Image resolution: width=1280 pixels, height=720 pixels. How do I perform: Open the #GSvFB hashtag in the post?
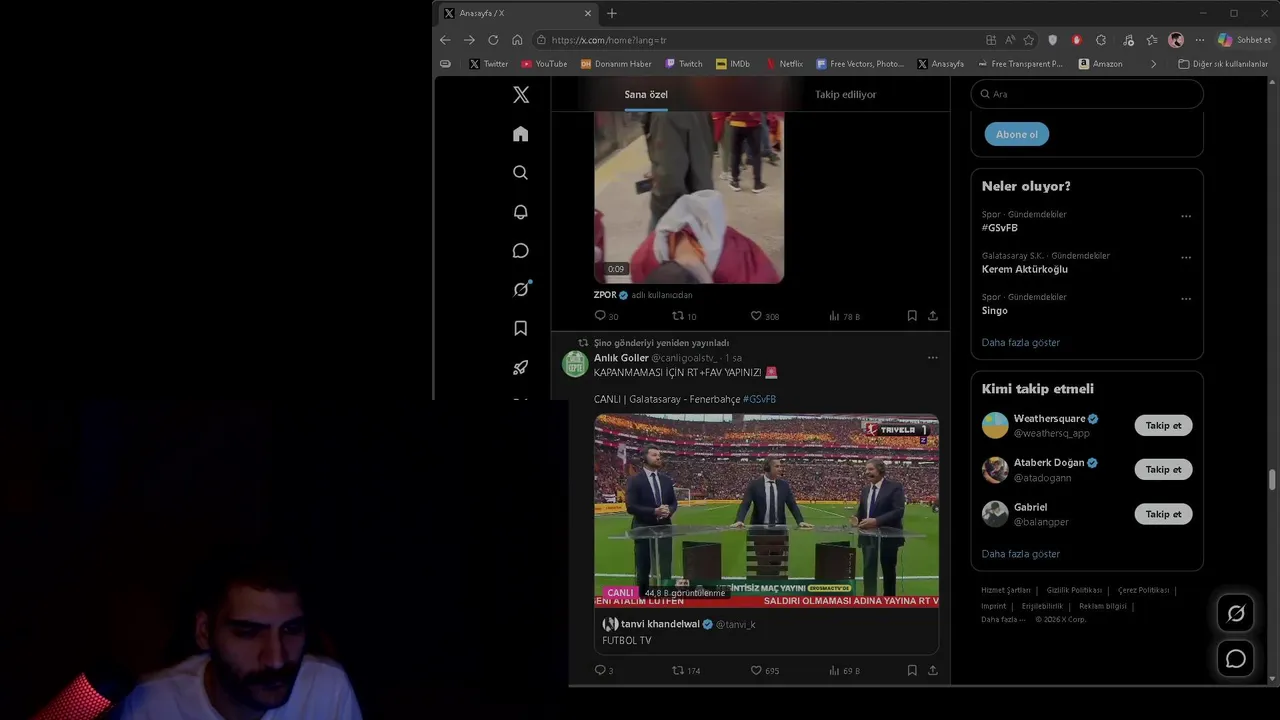[759, 399]
